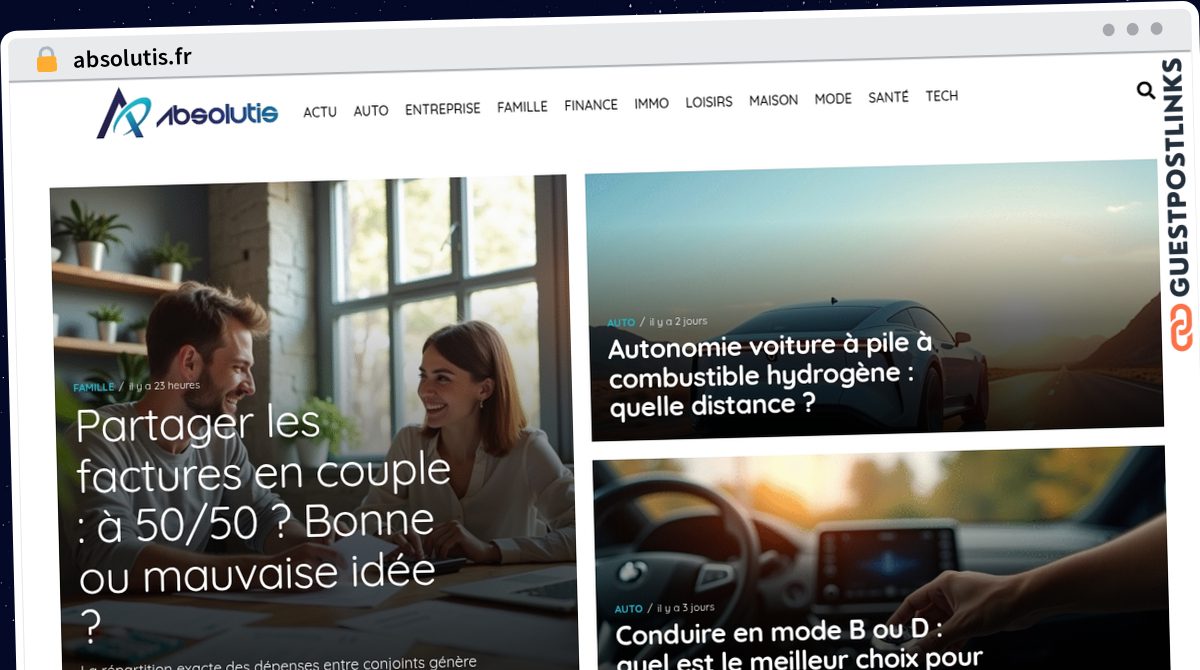The image size is (1200, 670).
Task: Click the Absolutis logo
Action: coord(187,113)
